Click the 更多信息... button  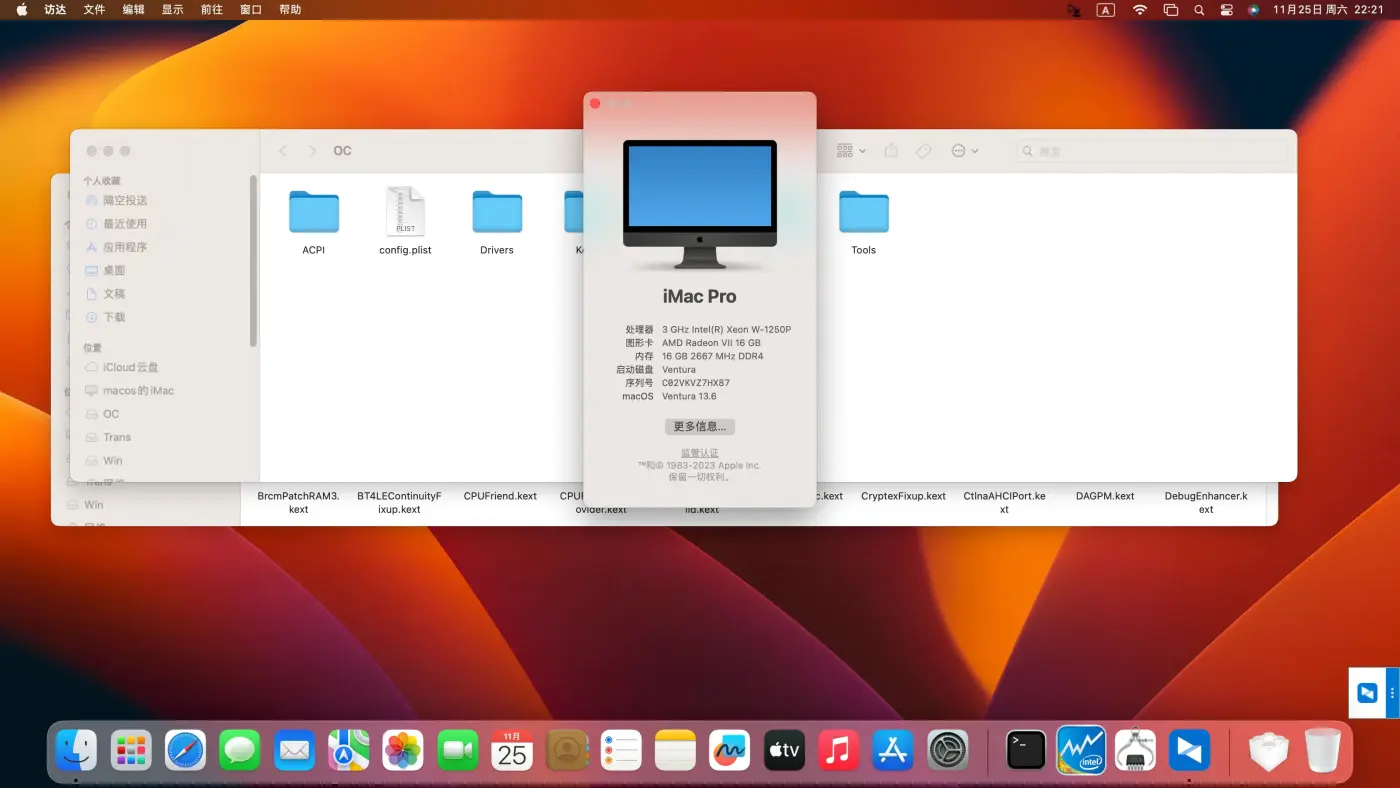click(x=700, y=427)
